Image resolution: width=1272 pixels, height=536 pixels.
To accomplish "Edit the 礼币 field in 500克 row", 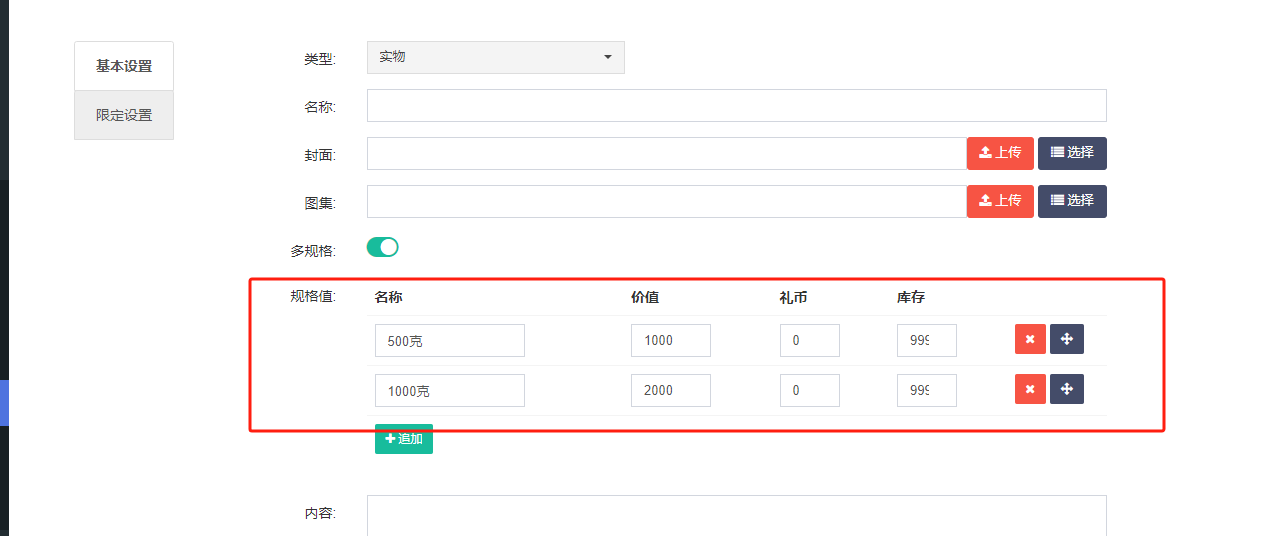I will pos(810,340).
